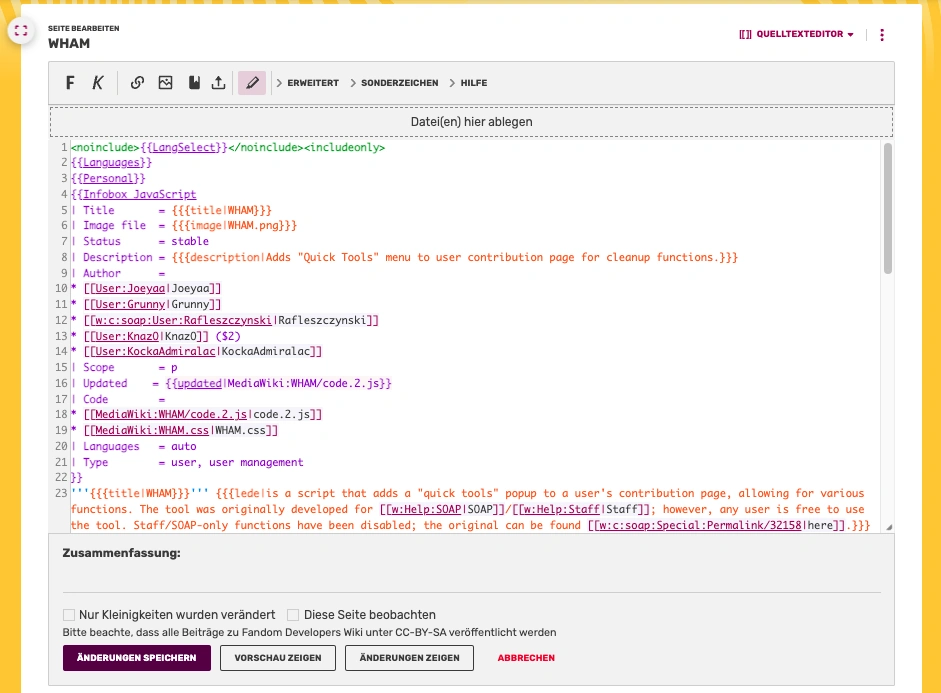The width and height of the screenshot is (941, 693).
Task: Click the 'Änderungen zeigen' button
Action: pyautogui.click(x=410, y=658)
